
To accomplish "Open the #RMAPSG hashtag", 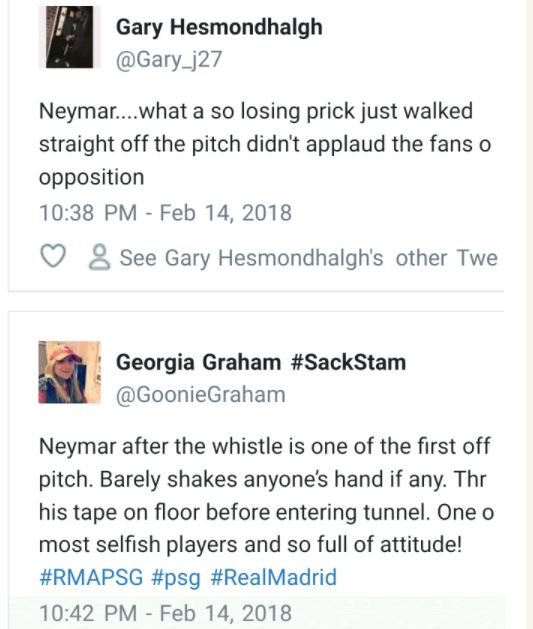I will (x=91, y=578).
